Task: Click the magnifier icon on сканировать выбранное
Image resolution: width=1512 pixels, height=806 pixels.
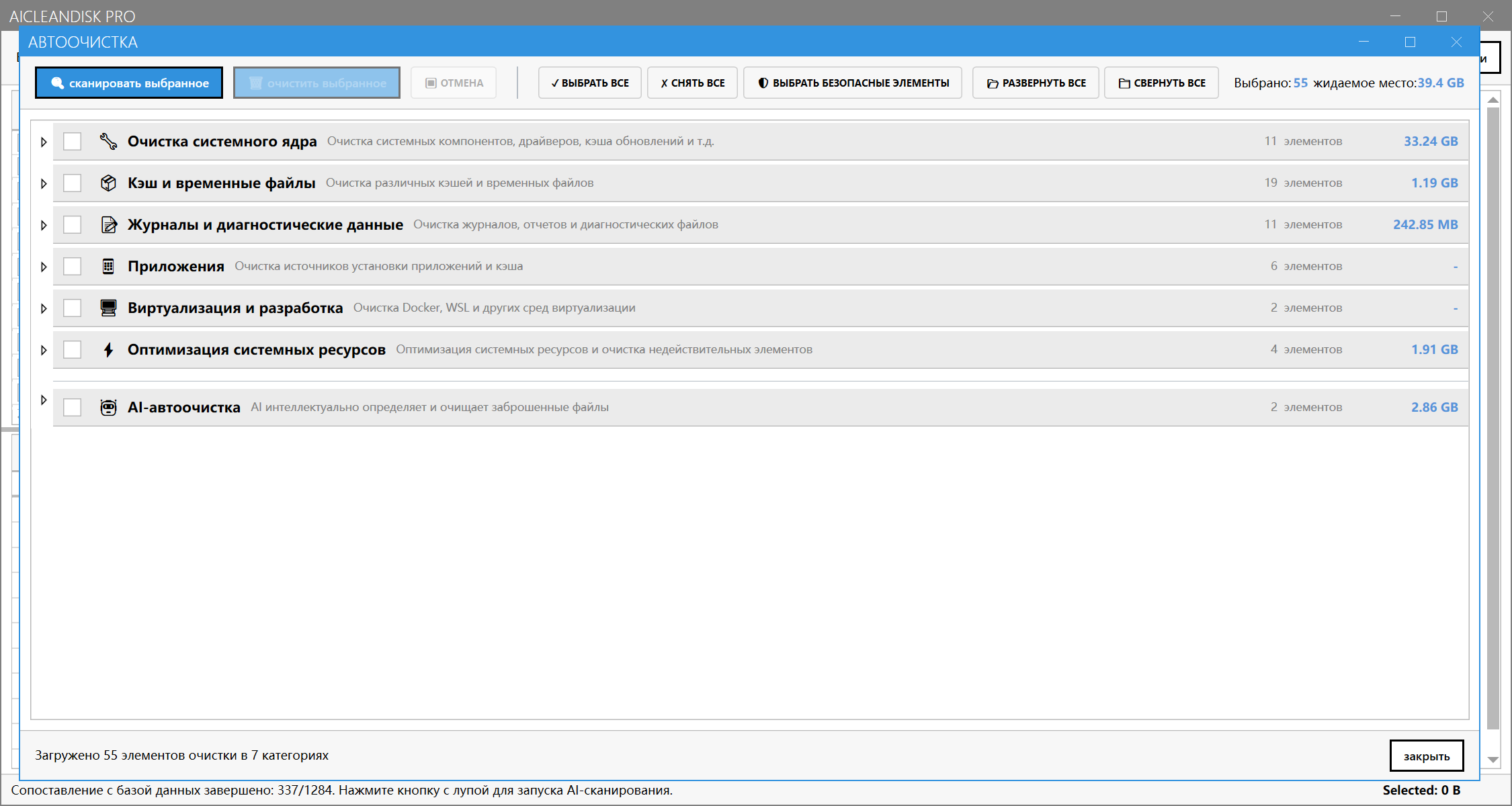Action: tap(57, 83)
